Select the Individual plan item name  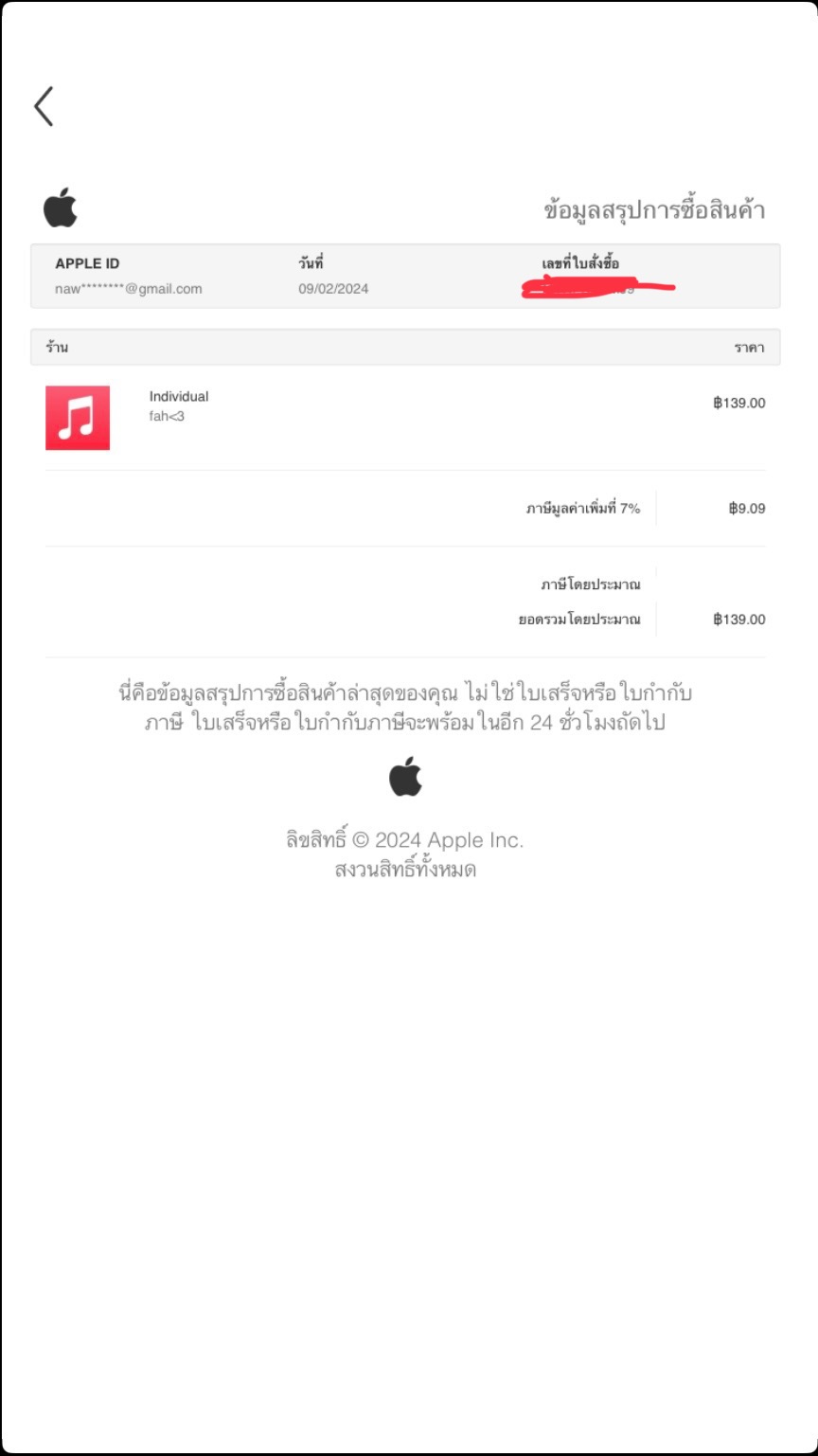point(179,396)
